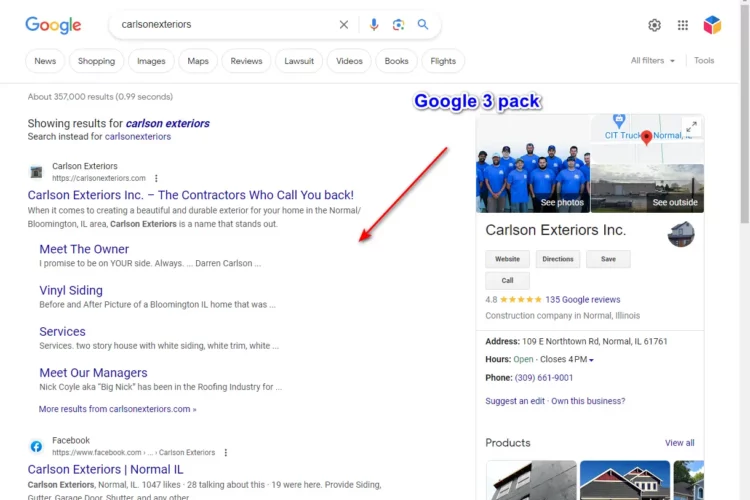The height and width of the screenshot is (500, 750).
Task: Click the address 109 E Northtown Rd text
Action: [595, 342]
